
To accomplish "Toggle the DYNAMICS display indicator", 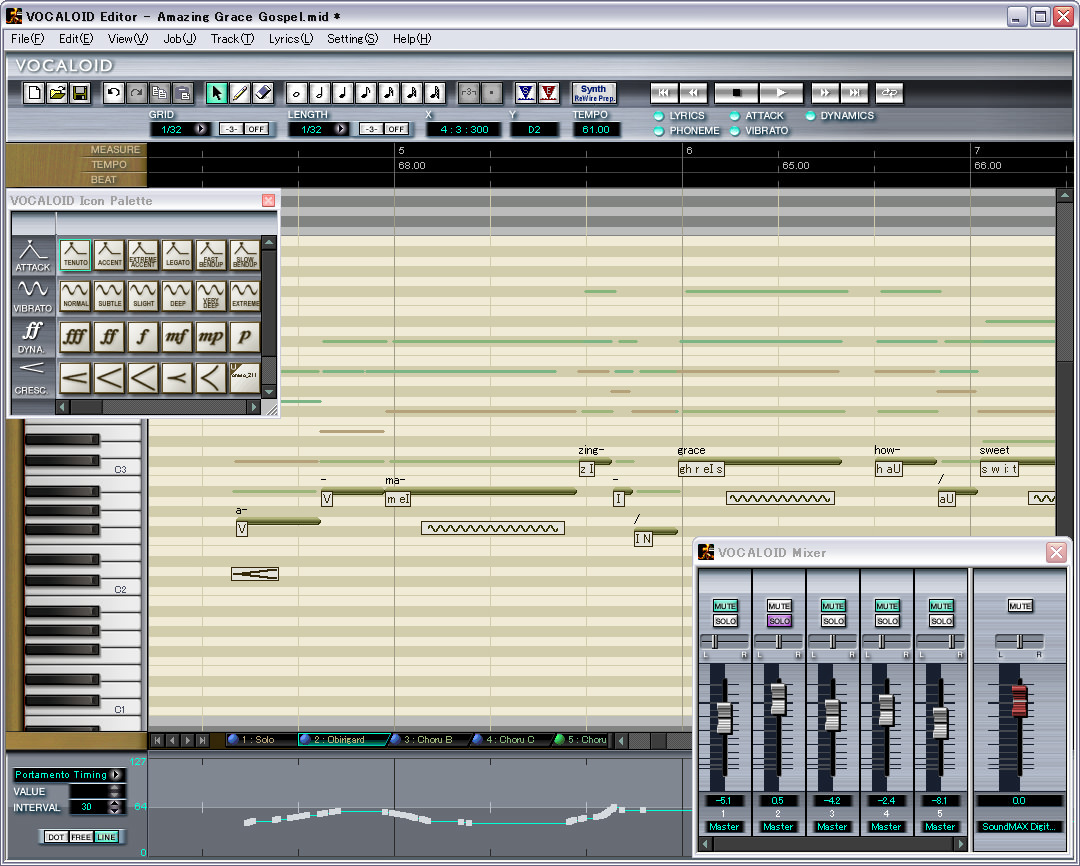I will click(810, 116).
